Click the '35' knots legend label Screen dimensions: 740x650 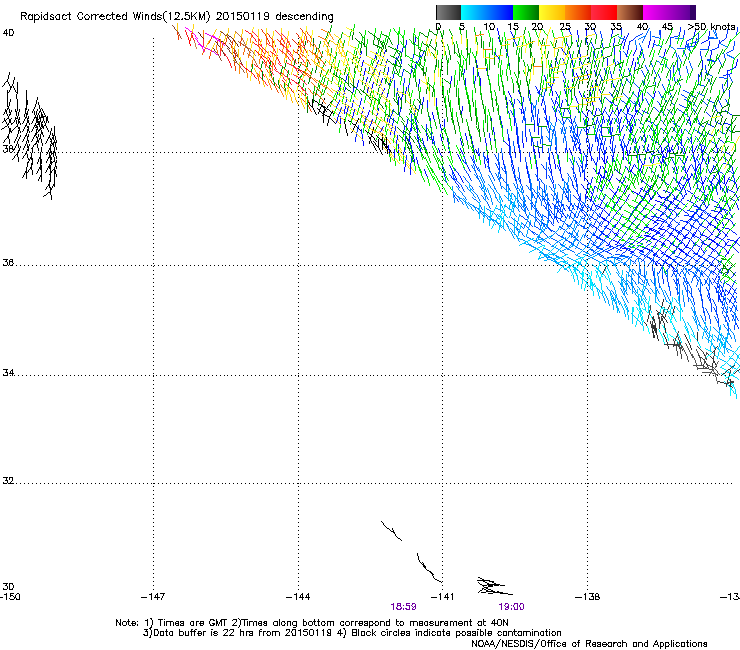coord(616,26)
